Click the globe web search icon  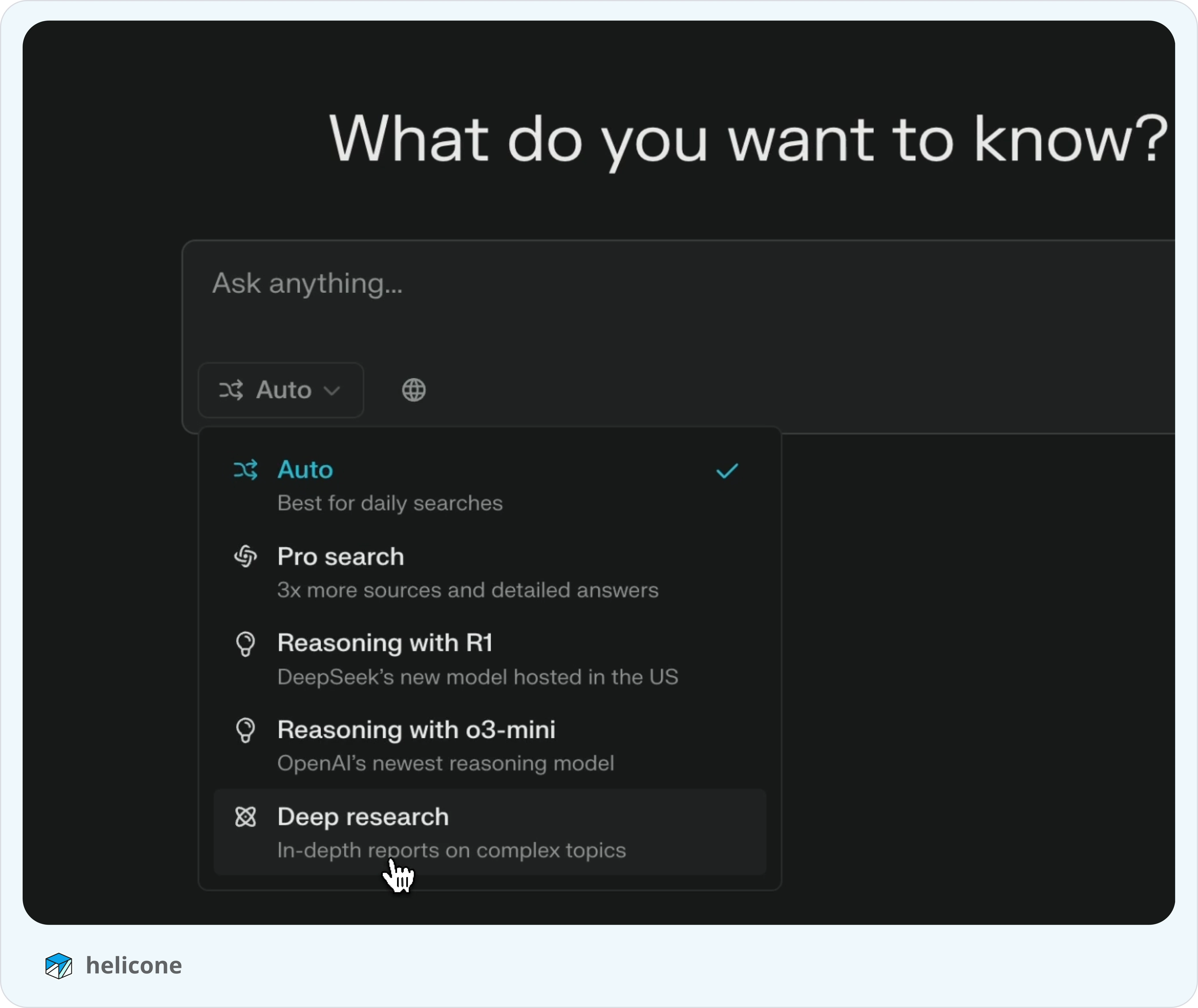[x=414, y=390]
